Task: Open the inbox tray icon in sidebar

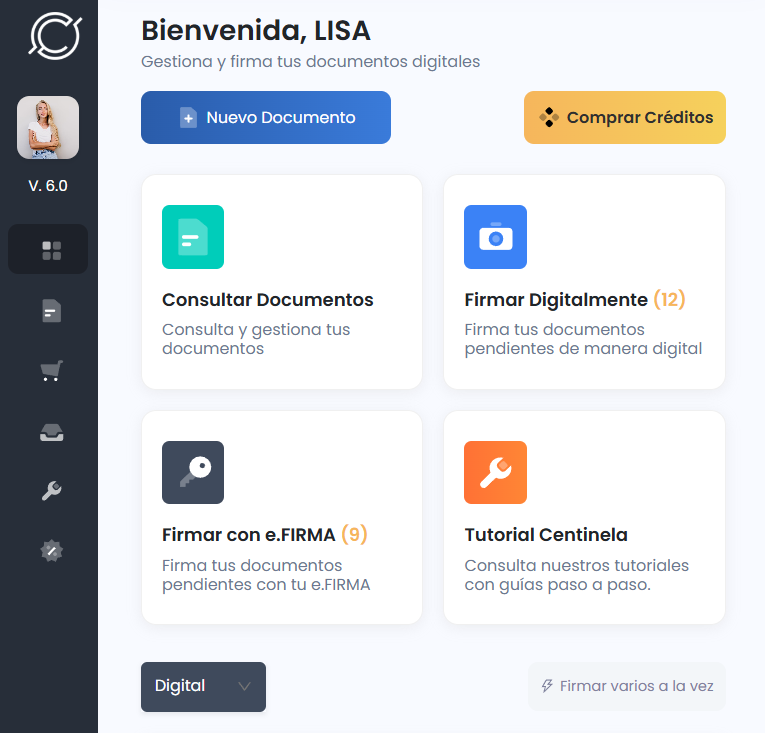Action: pos(51,431)
